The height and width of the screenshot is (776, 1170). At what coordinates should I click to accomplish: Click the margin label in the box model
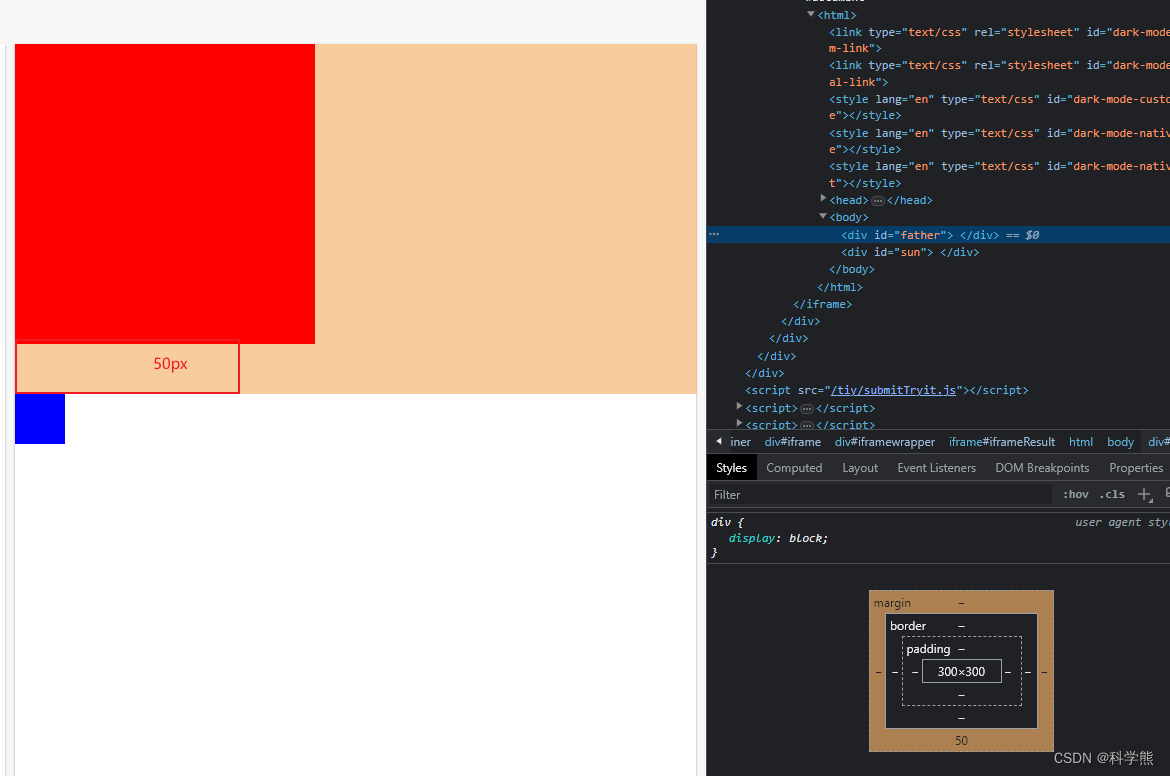pyautogui.click(x=892, y=603)
